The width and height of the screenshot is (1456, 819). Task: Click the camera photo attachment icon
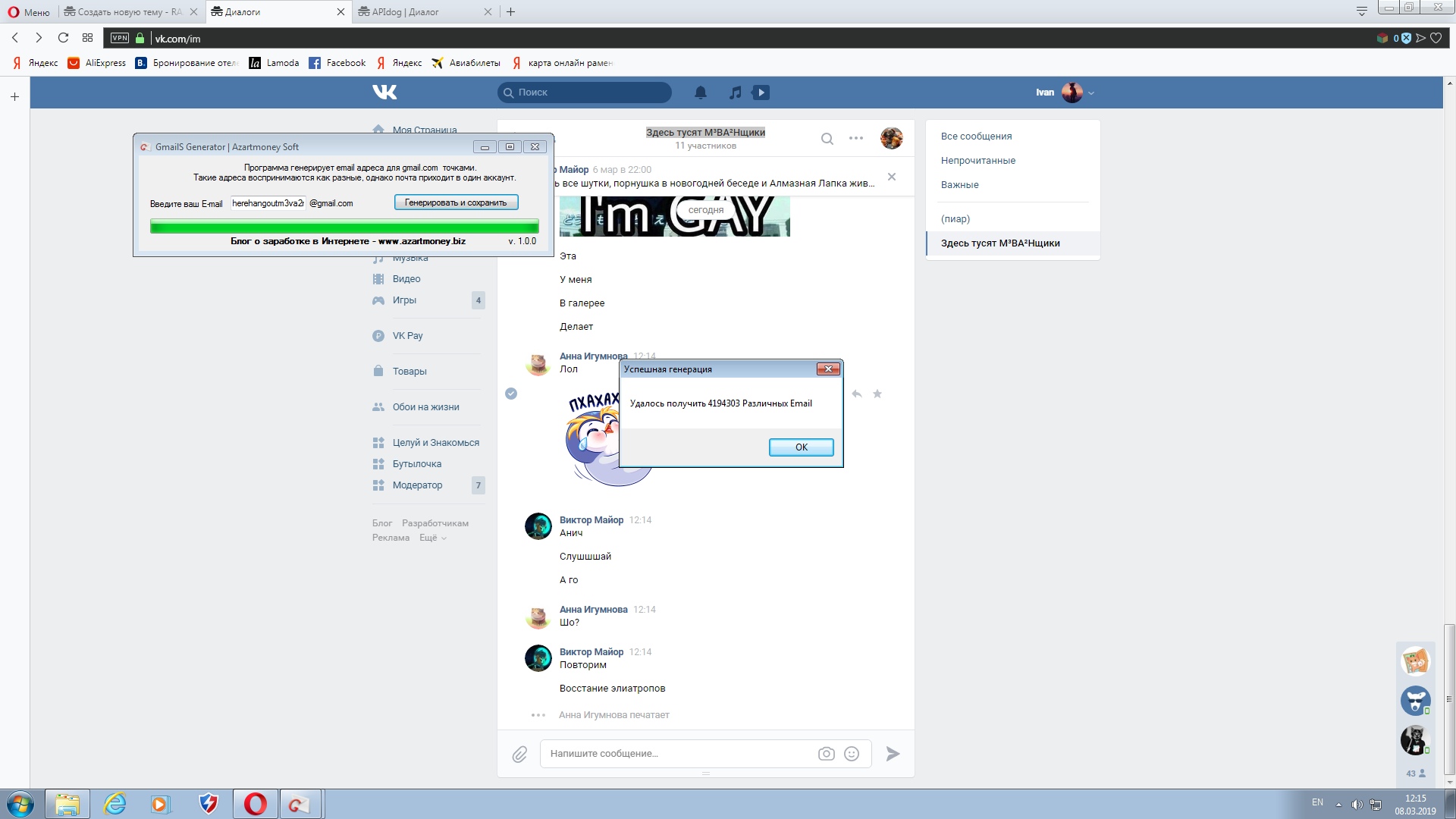pos(826,754)
